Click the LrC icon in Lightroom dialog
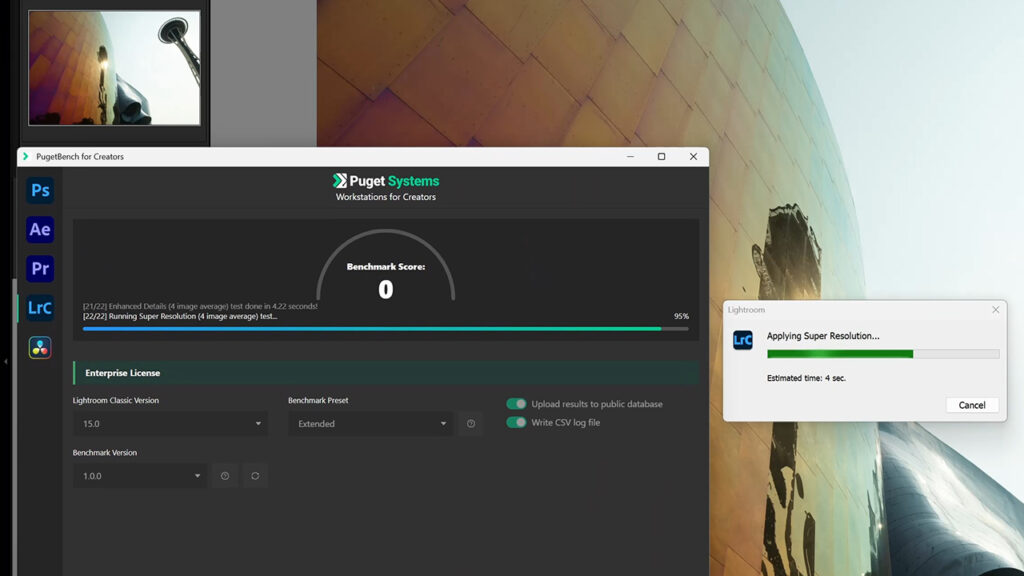Image resolution: width=1024 pixels, height=576 pixels. (x=743, y=340)
